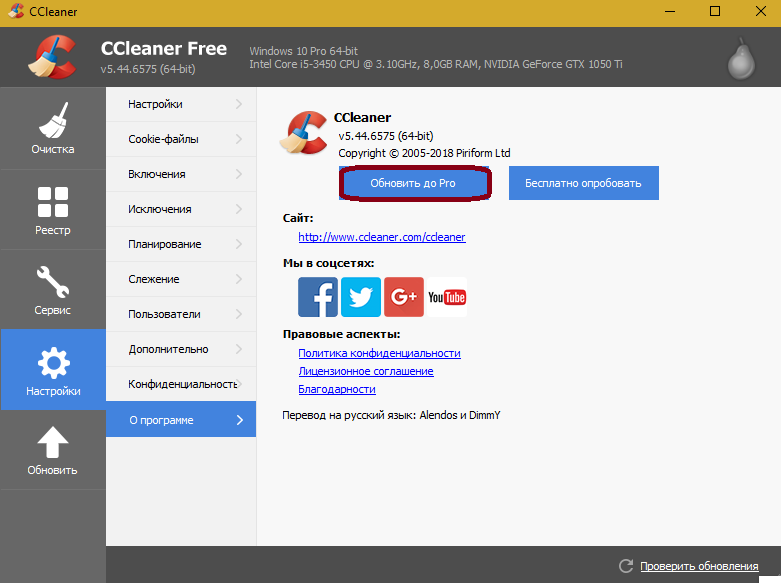This screenshot has width=781, height=583.
Task: Open the Сервис tools section
Action: click(x=52, y=289)
